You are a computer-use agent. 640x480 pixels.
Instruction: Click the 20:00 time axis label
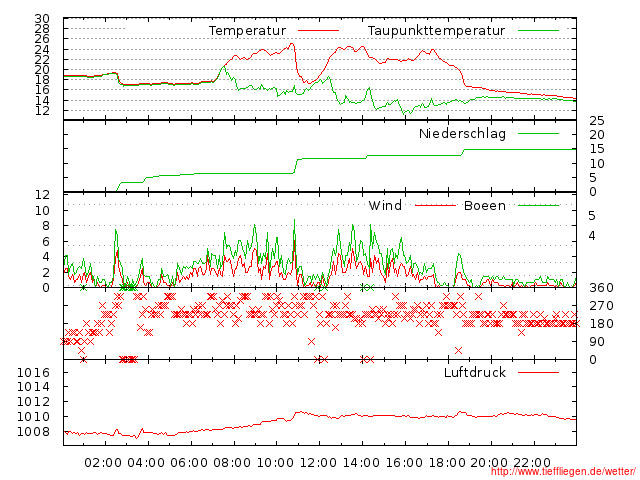point(489,463)
